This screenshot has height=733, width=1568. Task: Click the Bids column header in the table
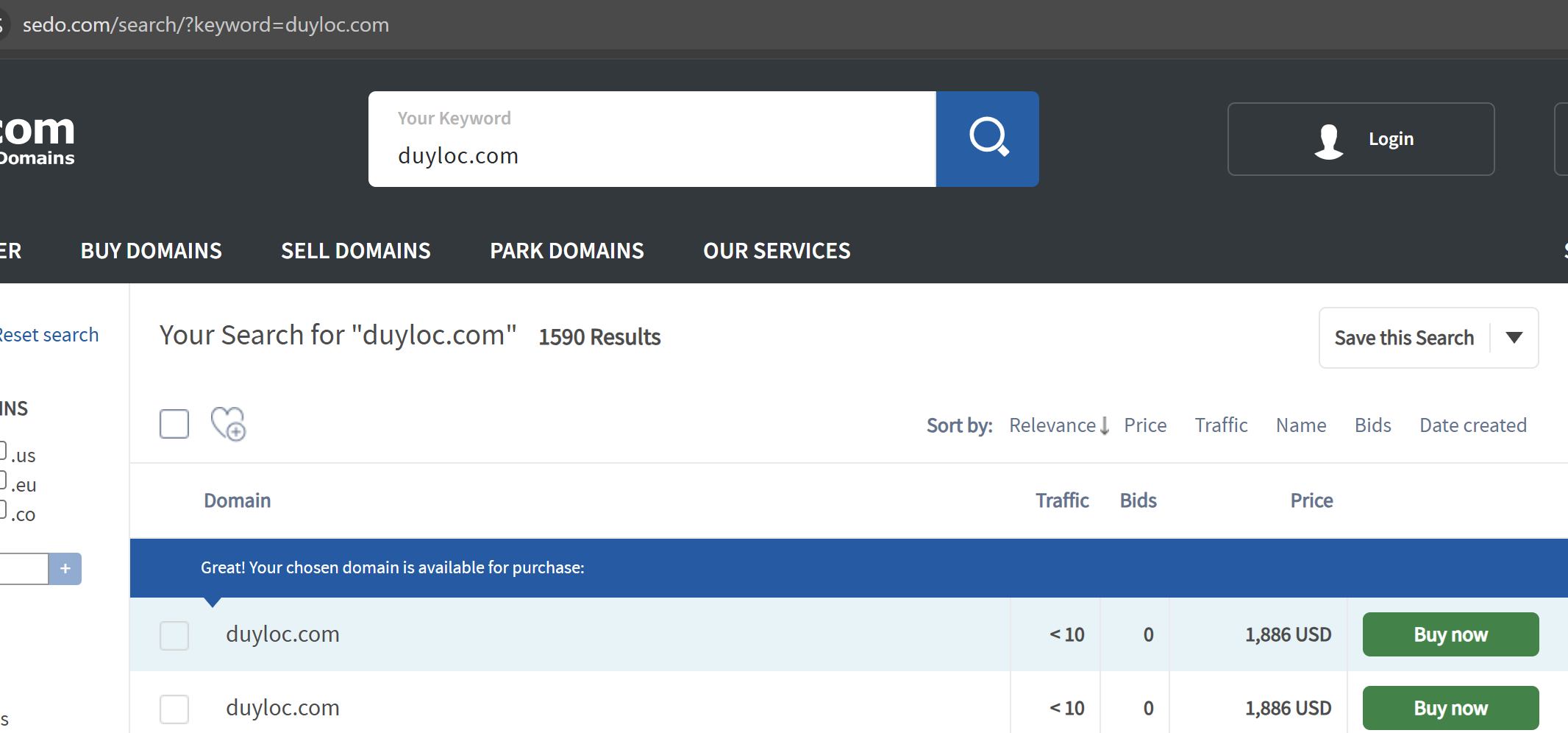point(1138,500)
